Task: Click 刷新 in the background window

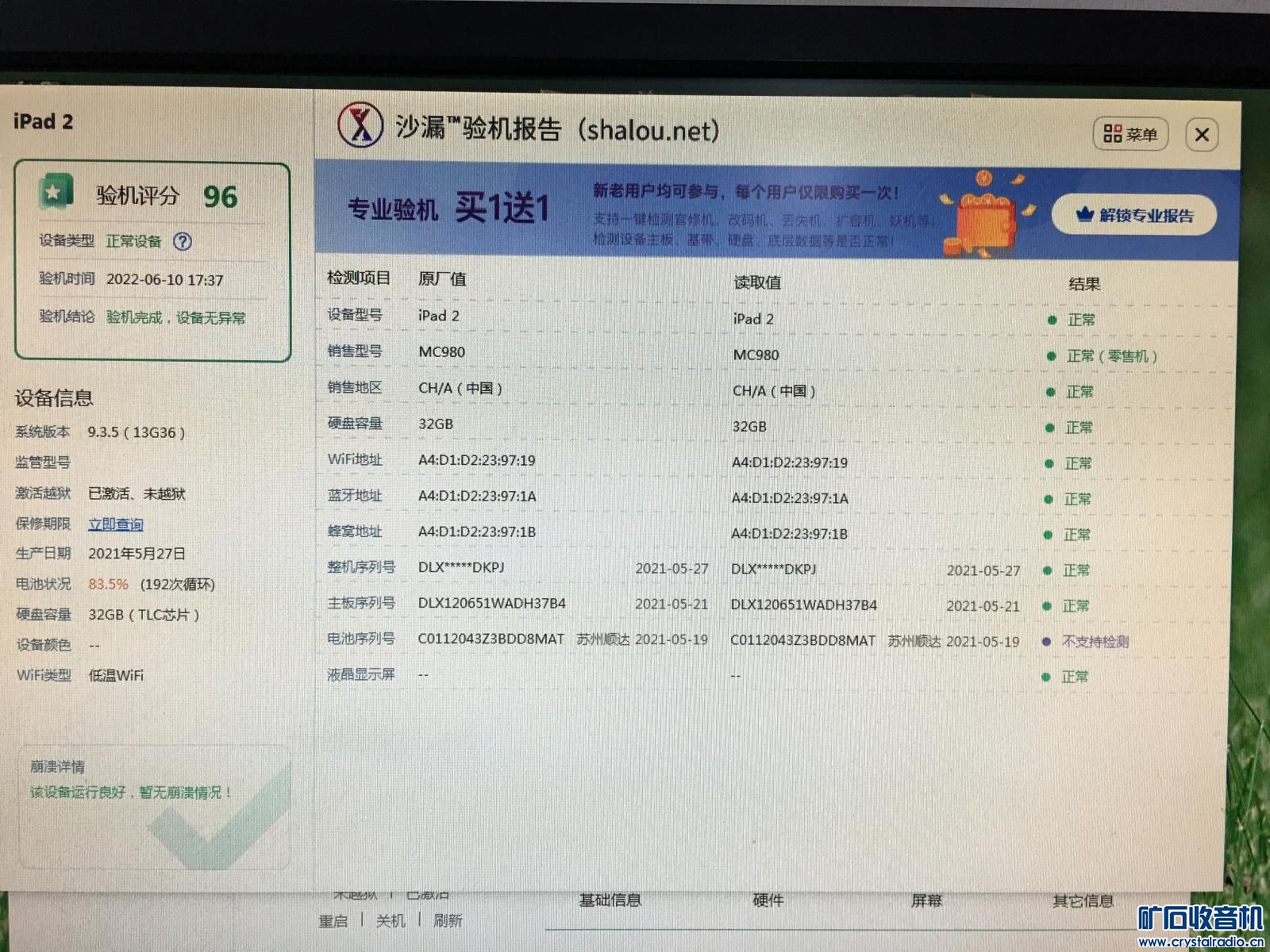Action: coord(448,920)
